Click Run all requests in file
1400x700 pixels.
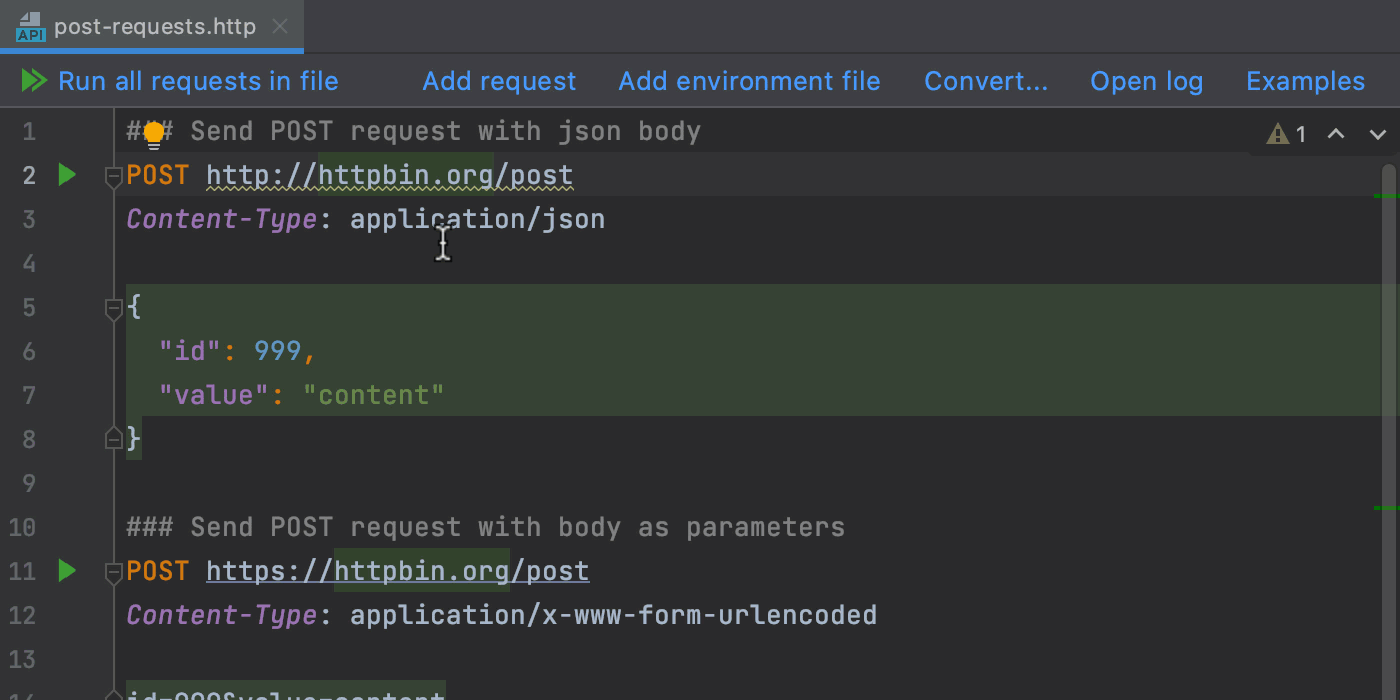[198, 81]
